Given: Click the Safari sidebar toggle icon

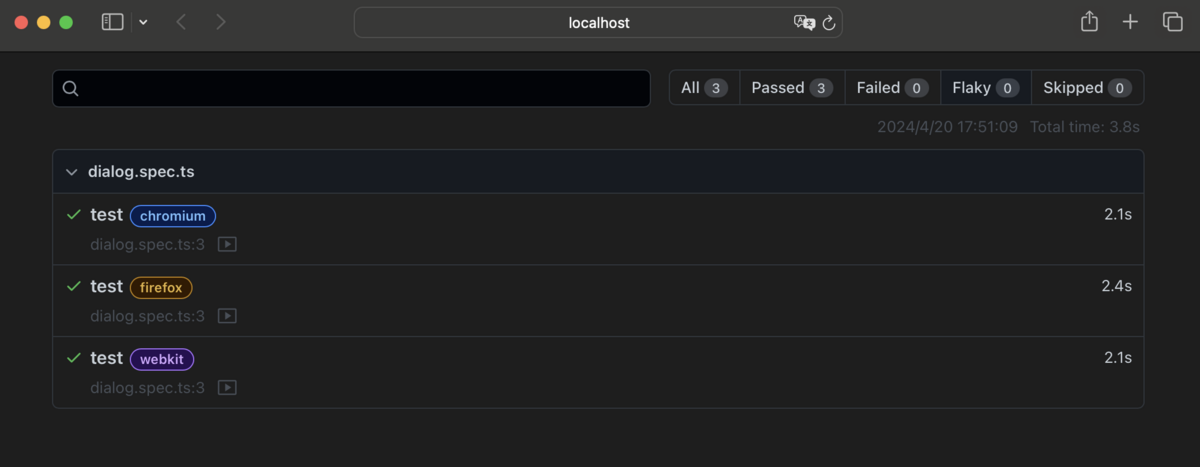Looking at the screenshot, I should [113, 22].
